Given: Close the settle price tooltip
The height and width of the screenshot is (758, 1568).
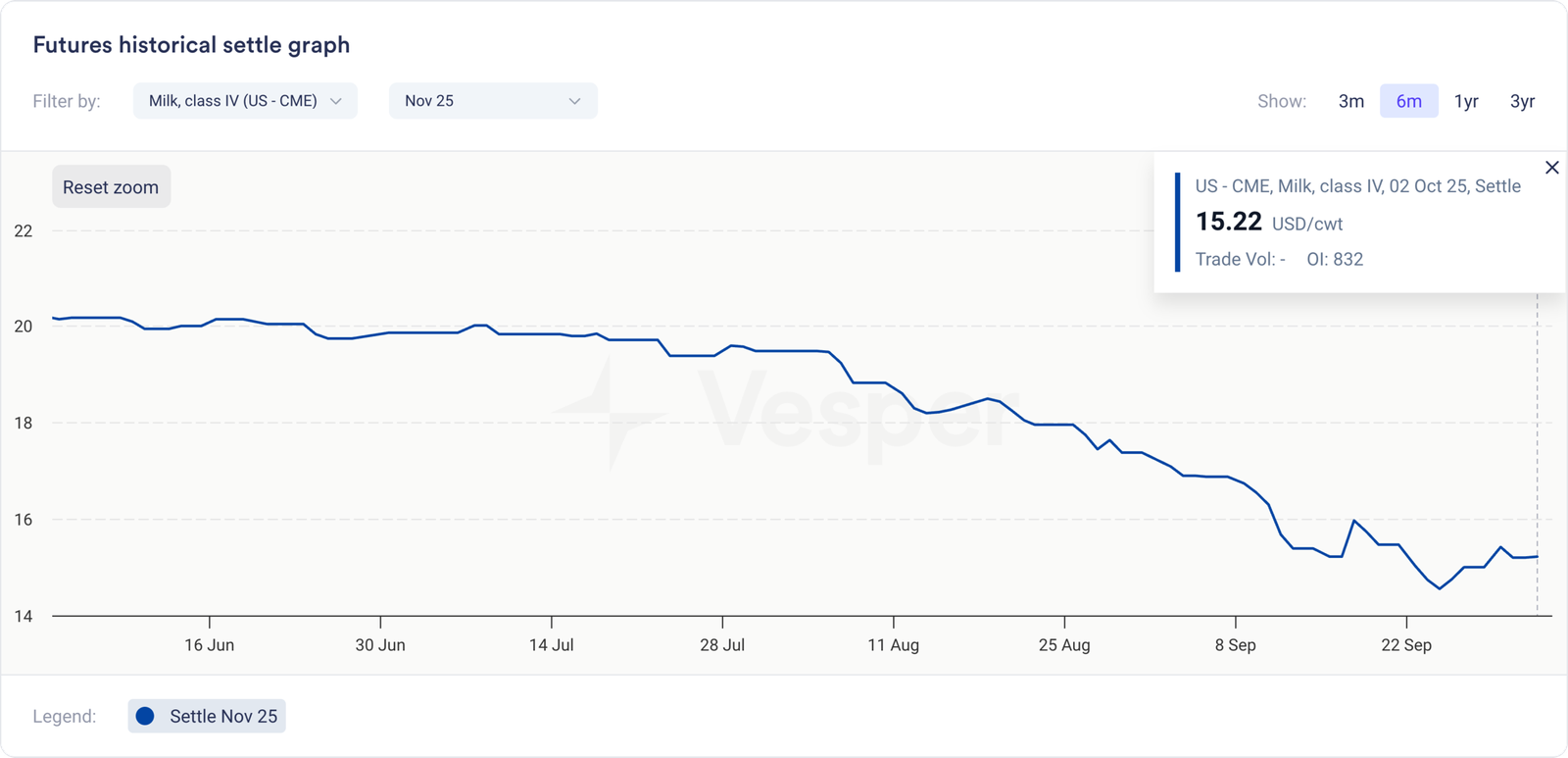Looking at the screenshot, I should coord(1552,168).
